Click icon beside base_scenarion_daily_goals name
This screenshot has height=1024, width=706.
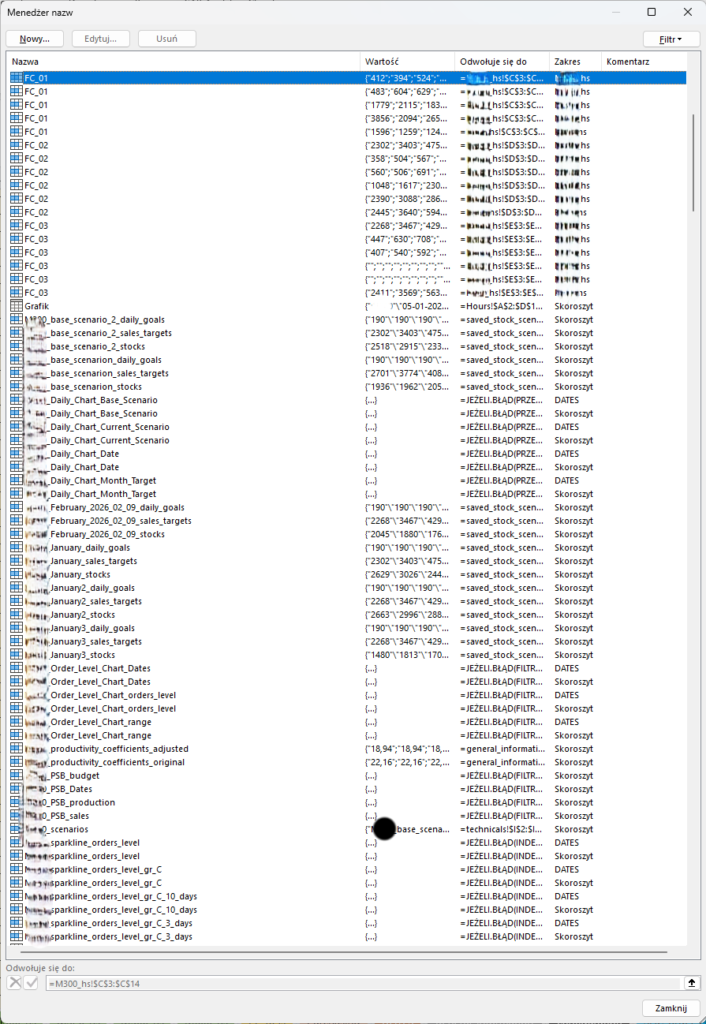16,360
